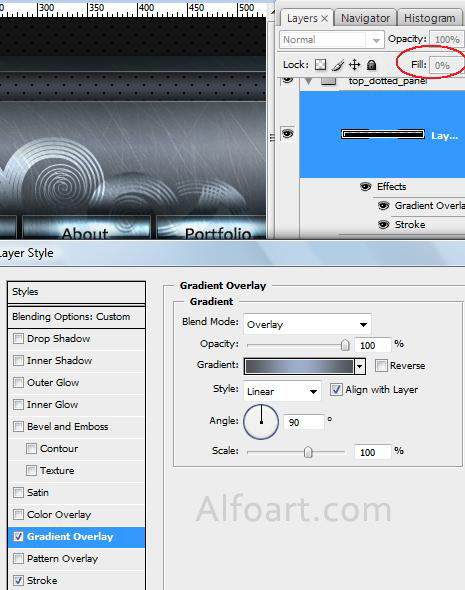Click the gradient preview swatch
The image size is (465, 590).
coord(299,366)
